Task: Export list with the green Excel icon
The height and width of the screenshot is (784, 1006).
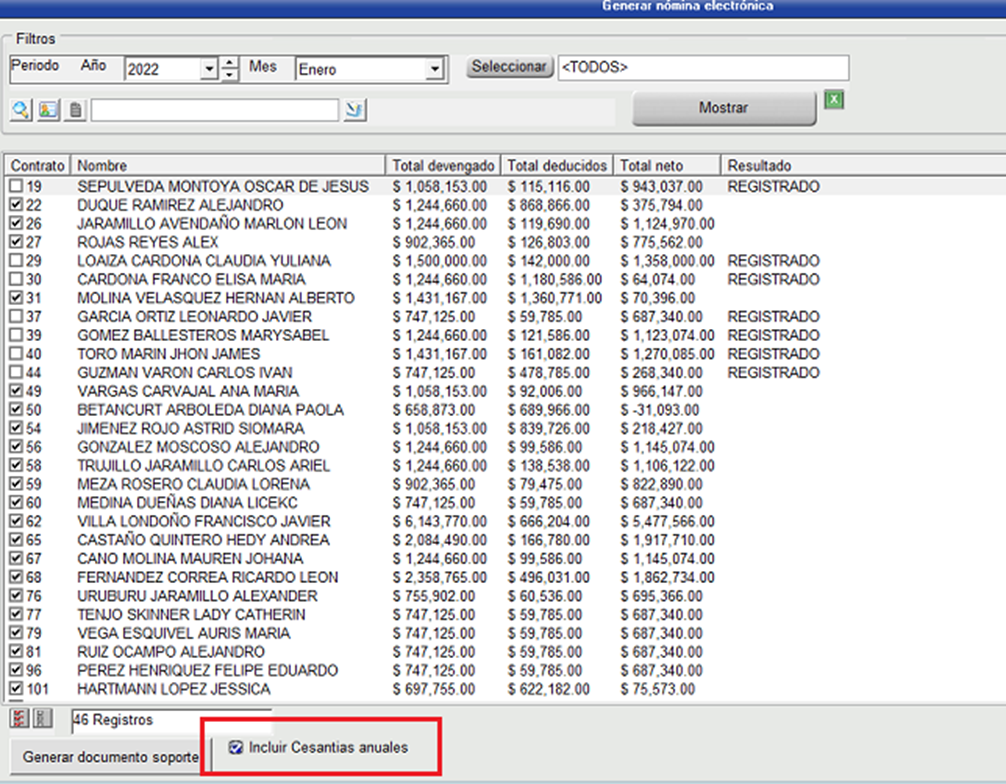Action: (x=835, y=99)
